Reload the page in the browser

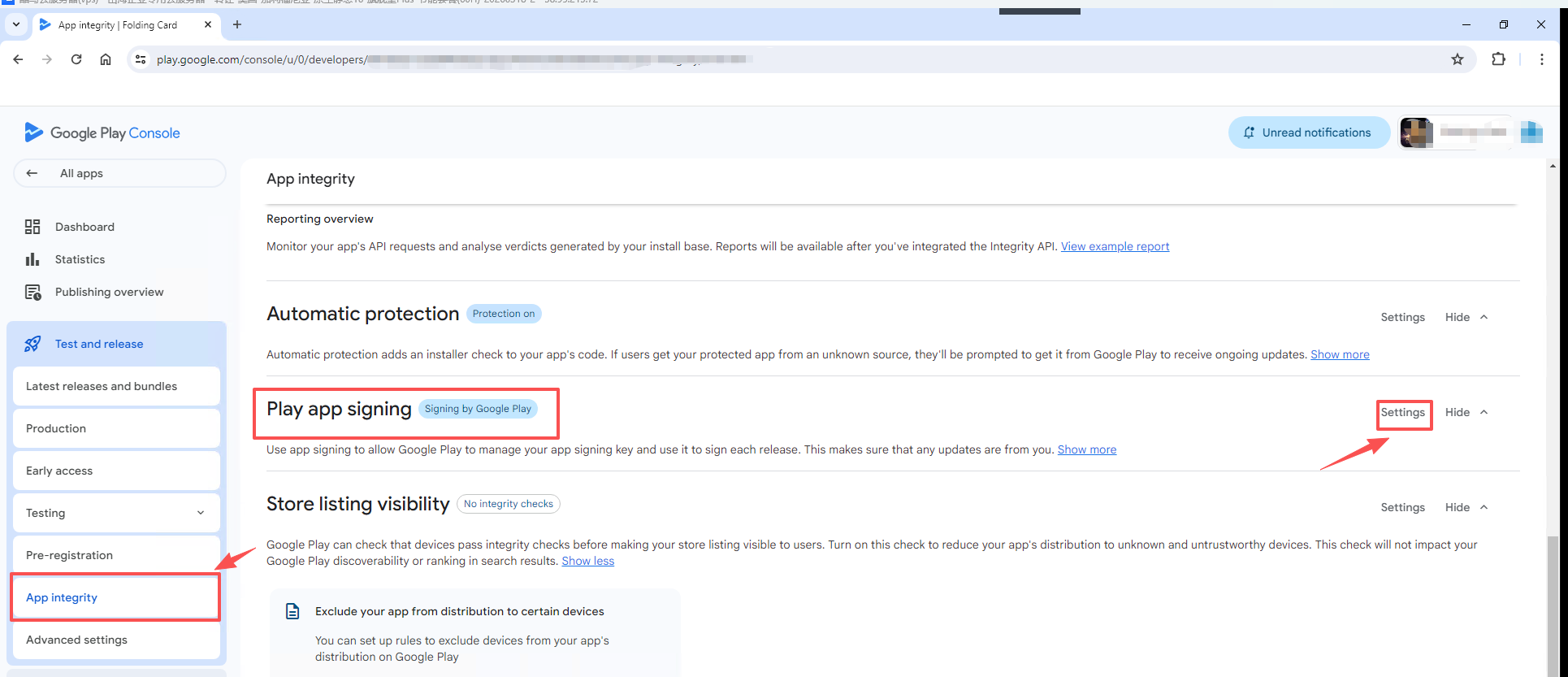[76, 59]
